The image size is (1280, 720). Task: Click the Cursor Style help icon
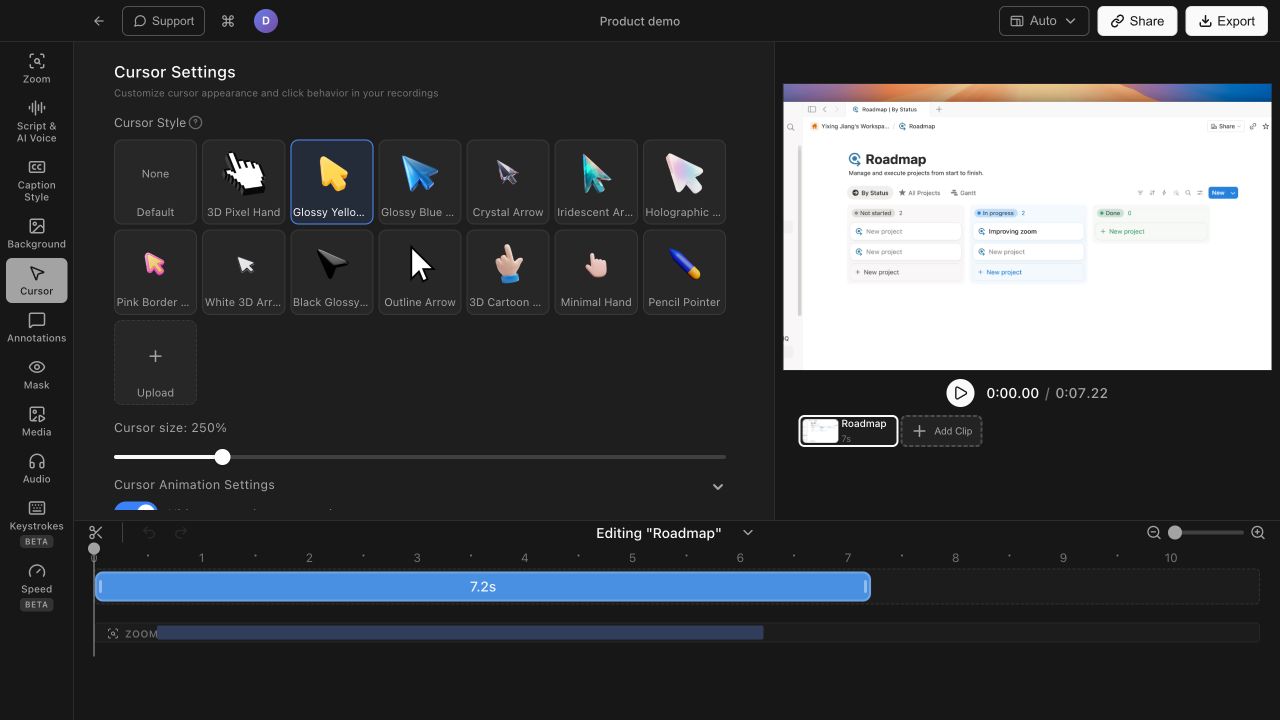pos(196,123)
